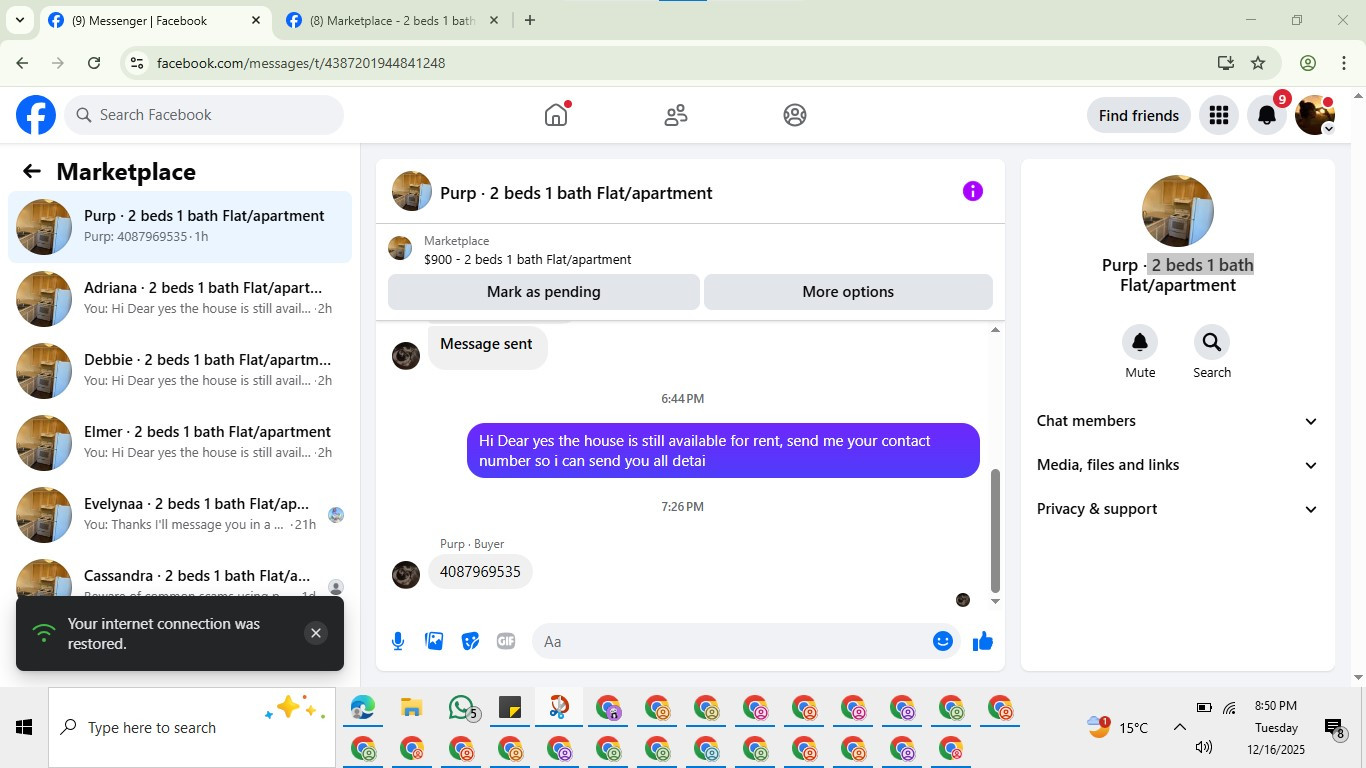Screen dimensions: 1366x768
Task: Open the install app icon in address bar
Action: pos(1225,63)
